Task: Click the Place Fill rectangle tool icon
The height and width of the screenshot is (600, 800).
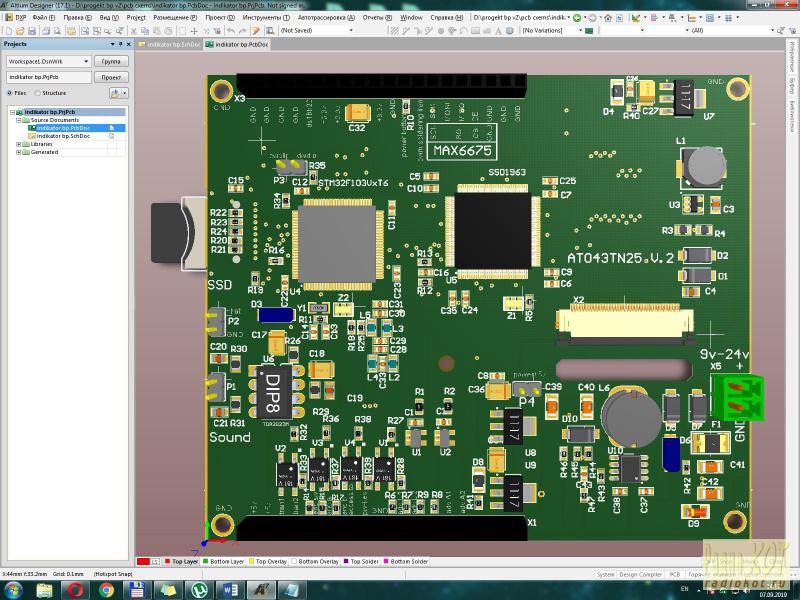Action: point(475,31)
